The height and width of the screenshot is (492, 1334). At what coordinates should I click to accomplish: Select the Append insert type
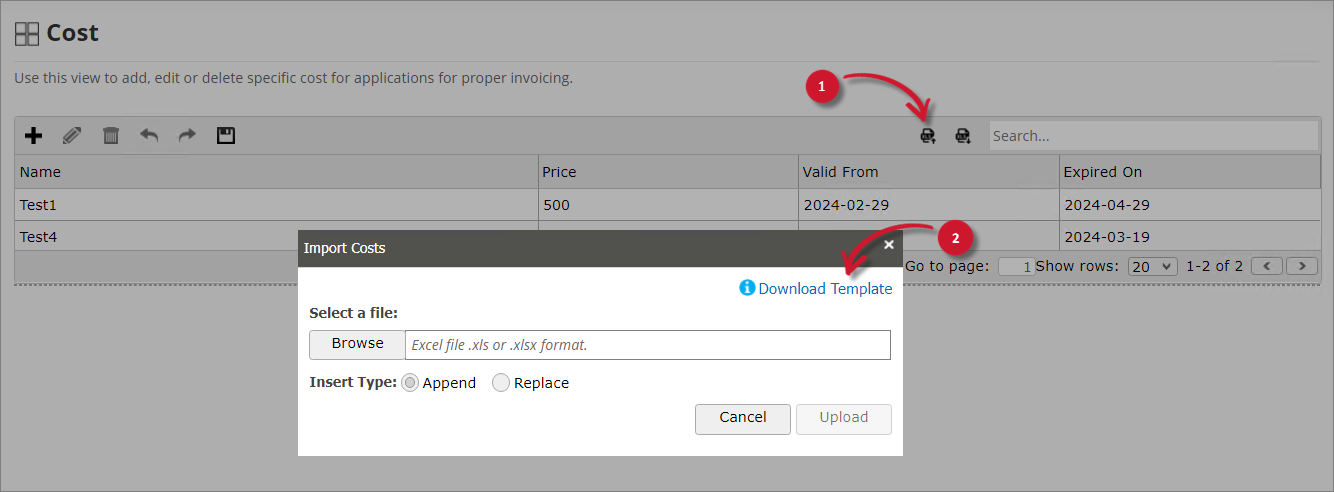(x=410, y=383)
